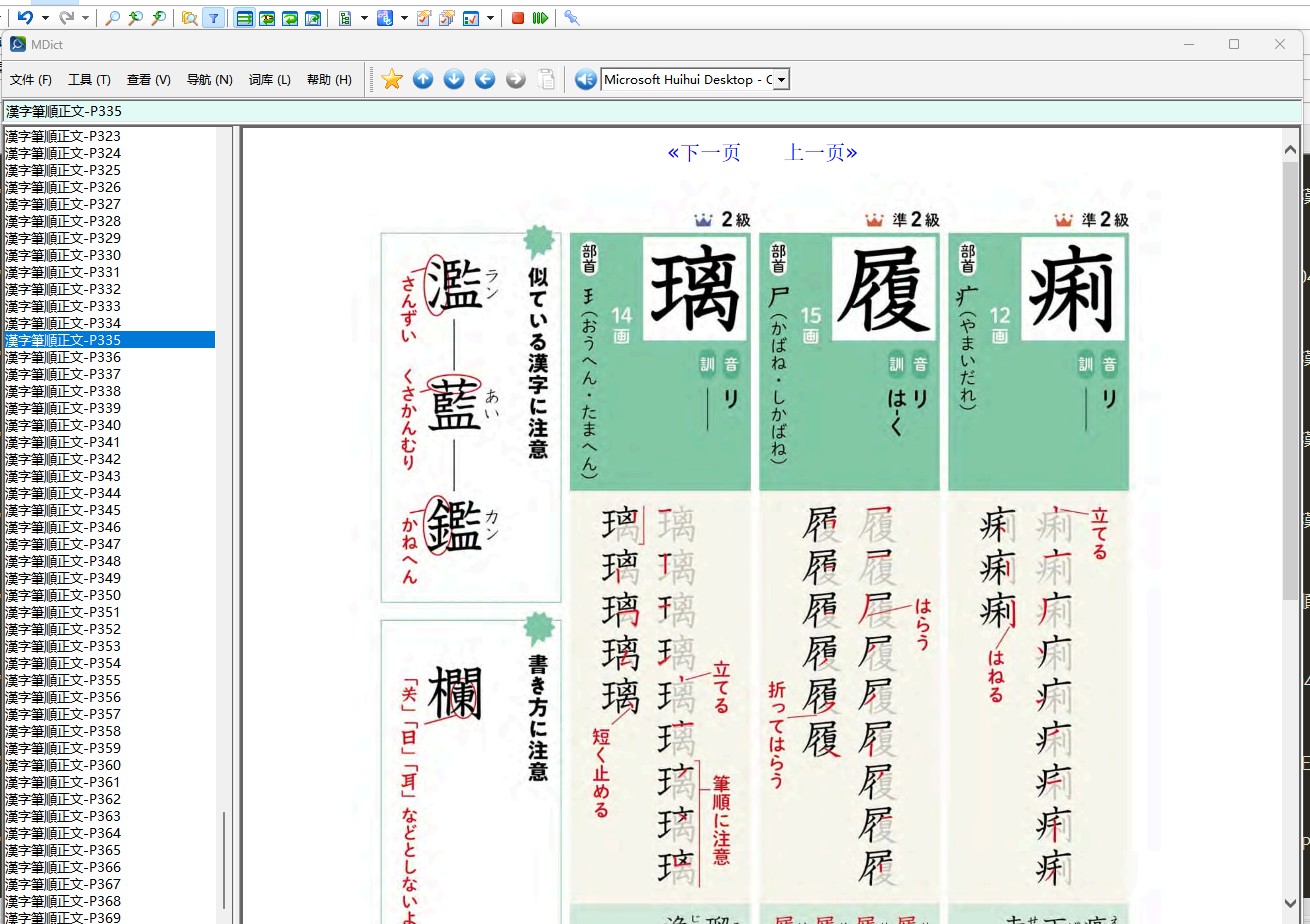The width and height of the screenshot is (1310, 924).
Task: Click the red stop icon in top toolbar
Action: [518, 18]
